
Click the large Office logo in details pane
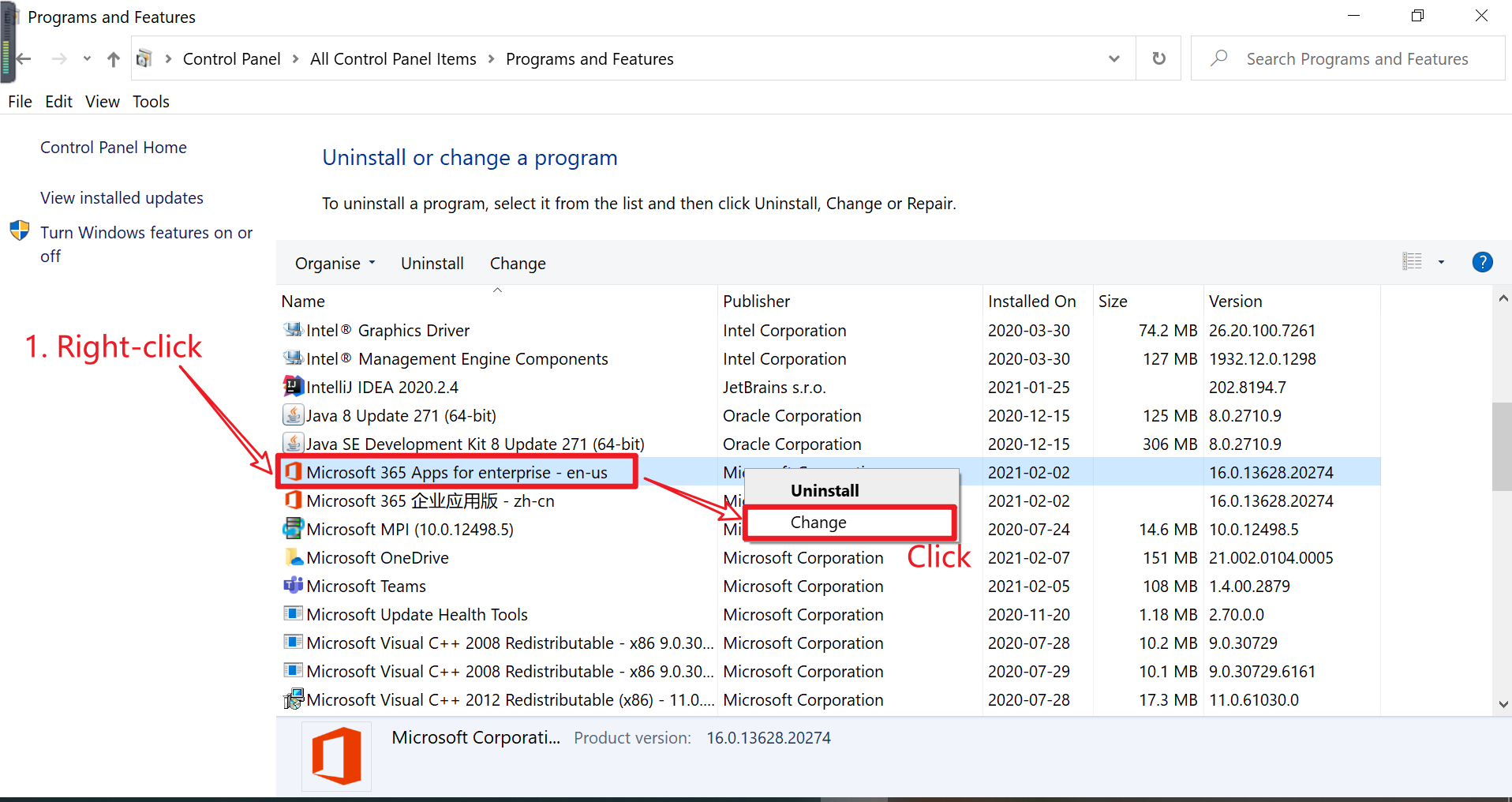point(336,755)
